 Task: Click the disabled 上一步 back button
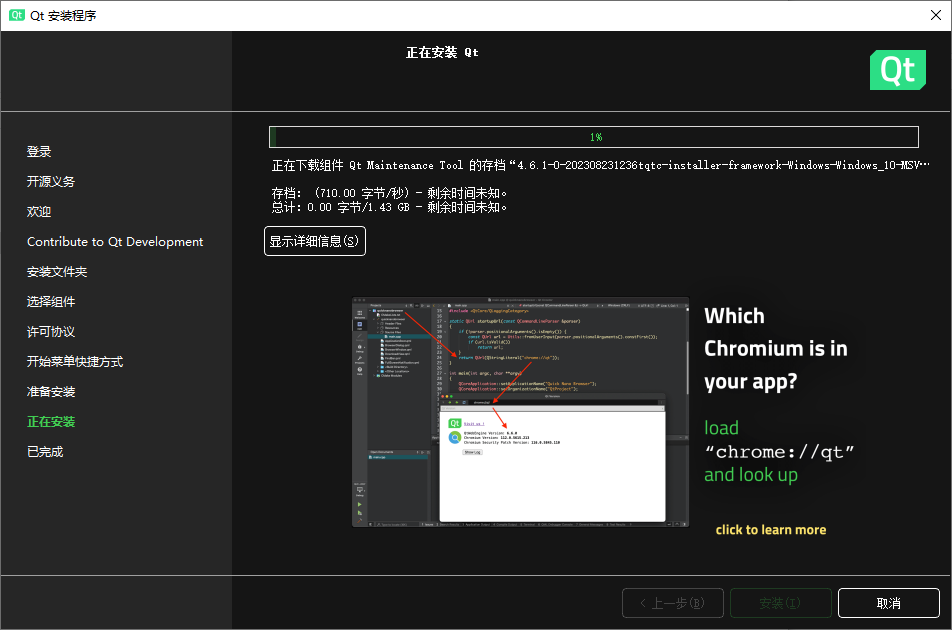tap(673, 603)
